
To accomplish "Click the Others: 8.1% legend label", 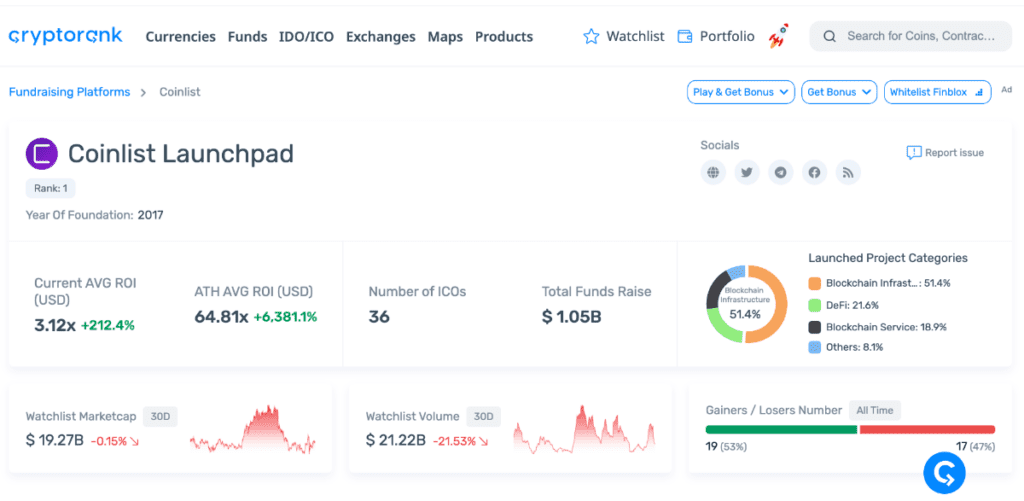I will coord(854,347).
